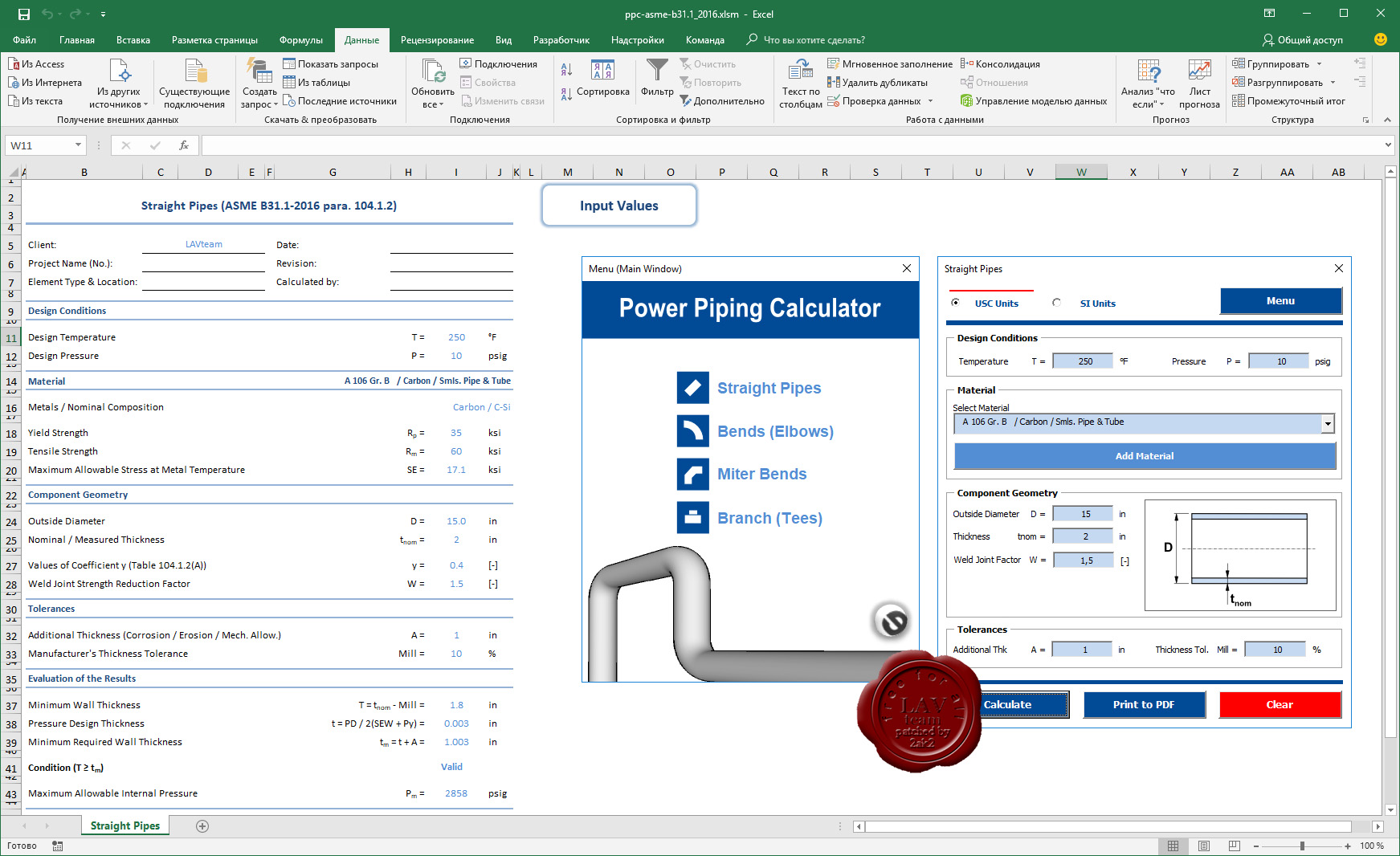Click Remove Duplicates (Удалить дубликаты)
Image resolution: width=1400 pixels, height=856 pixels.
877,83
